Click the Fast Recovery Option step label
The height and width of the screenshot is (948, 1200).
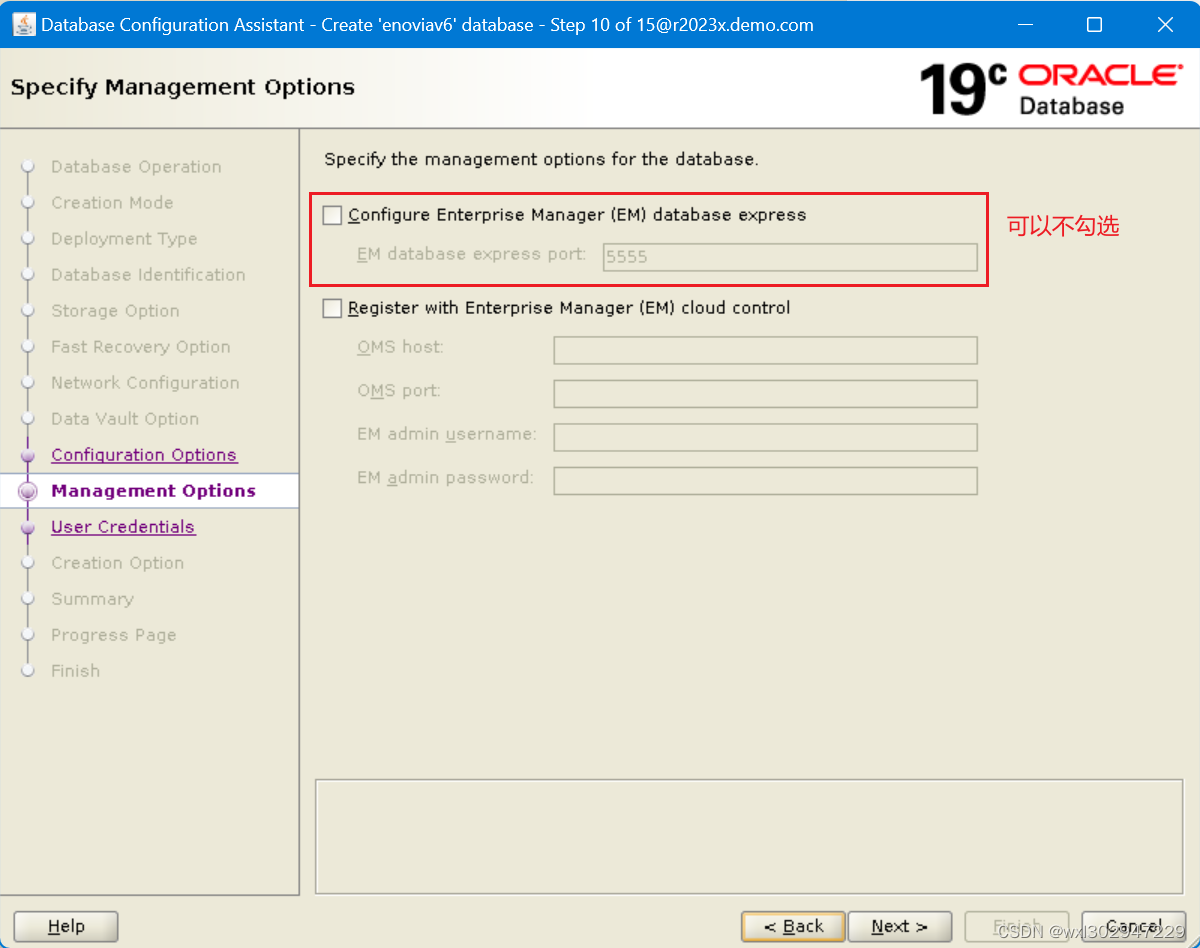pyautogui.click(x=141, y=347)
